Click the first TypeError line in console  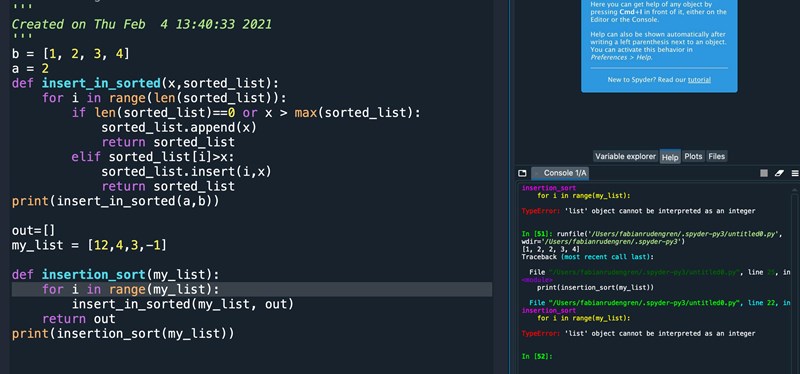(638, 211)
